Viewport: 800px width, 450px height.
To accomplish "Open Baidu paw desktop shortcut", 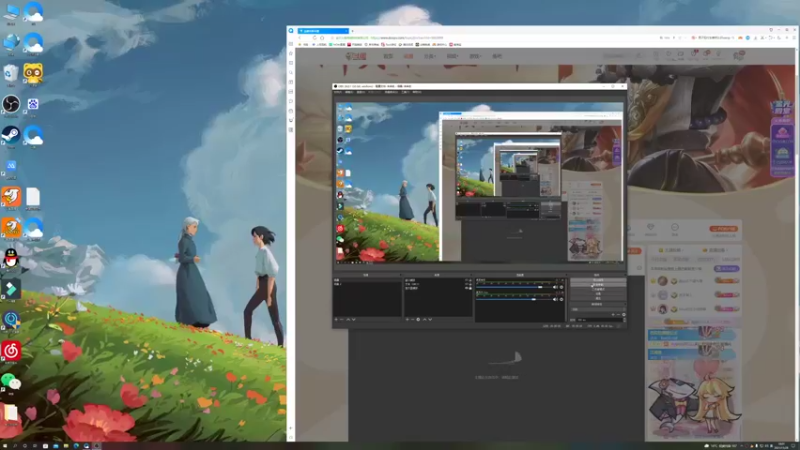I will (x=33, y=105).
